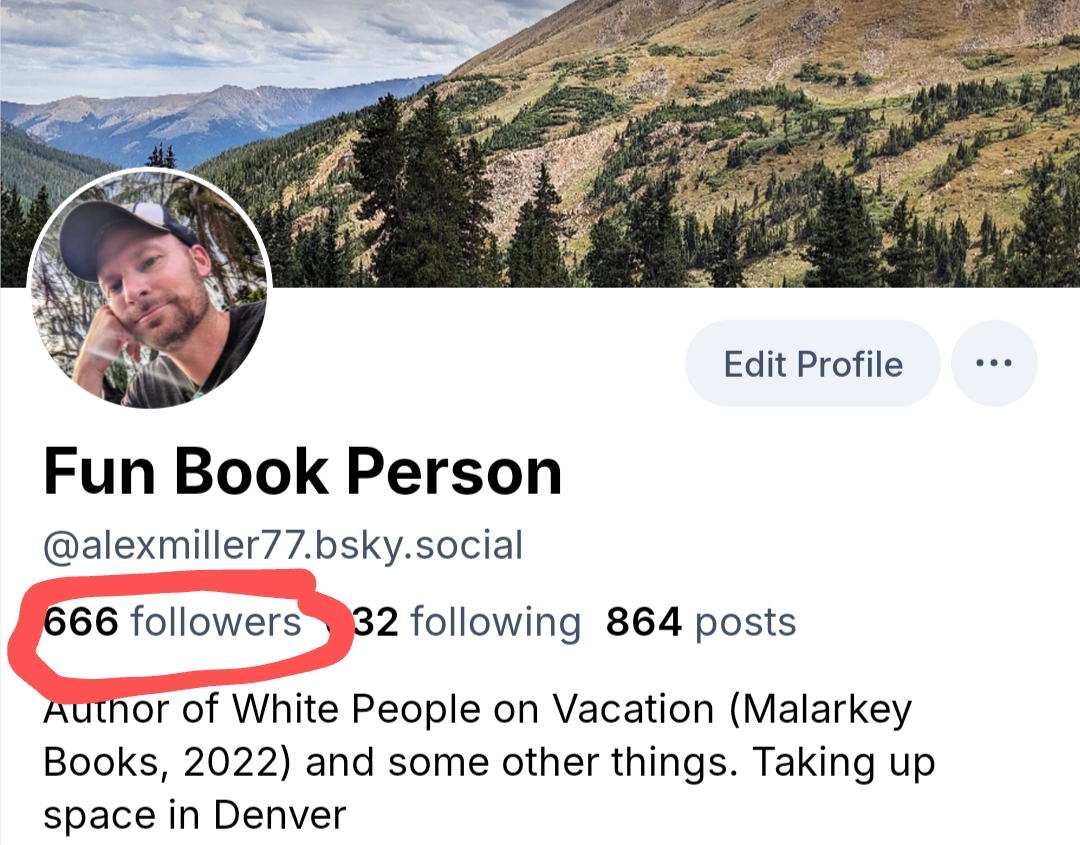Open the three-dot more options menu
This screenshot has height=845, width=1080.
[994, 363]
